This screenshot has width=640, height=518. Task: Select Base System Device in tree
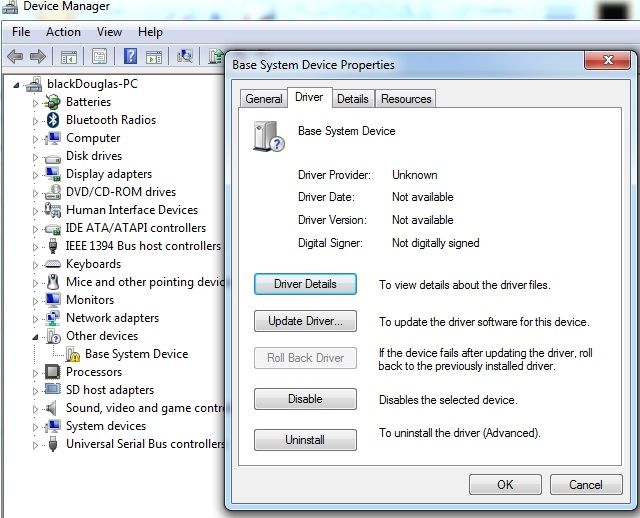pyautogui.click(x=136, y=354)
